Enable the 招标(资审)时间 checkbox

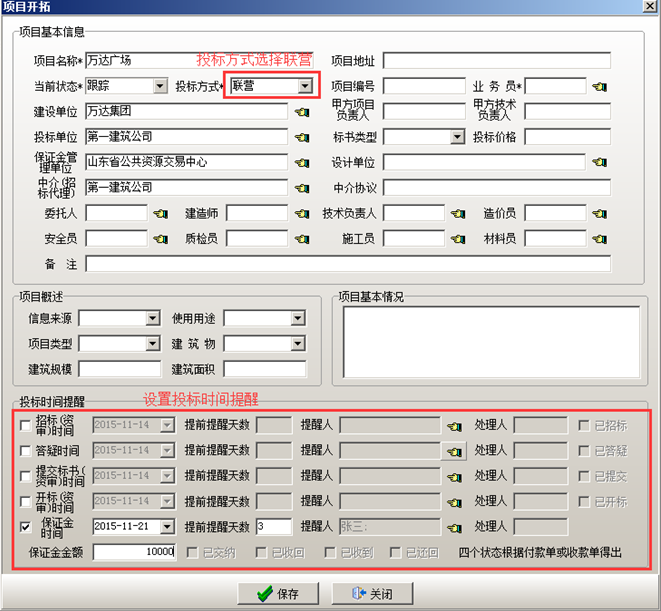coord(25,426)
